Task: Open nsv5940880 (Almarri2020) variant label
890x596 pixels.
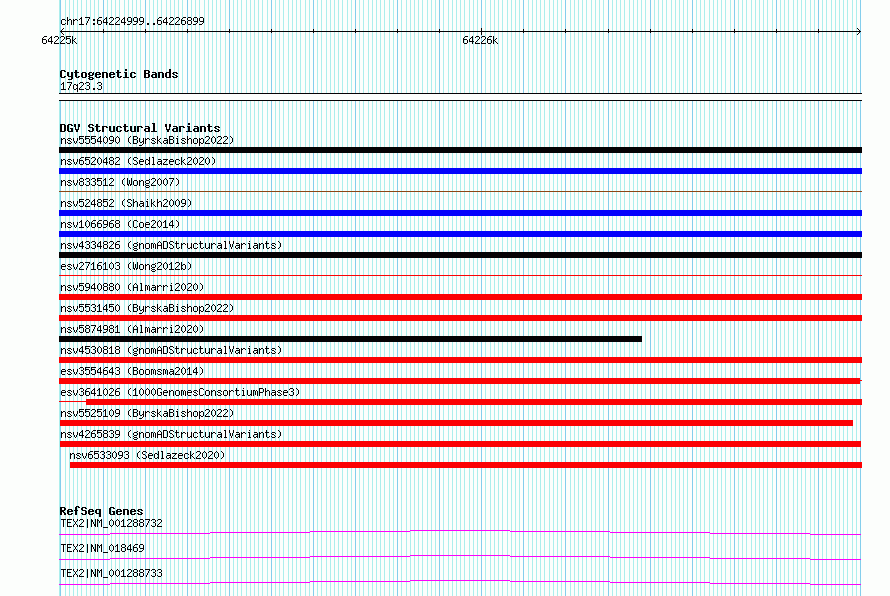Action: coord(132,287)
